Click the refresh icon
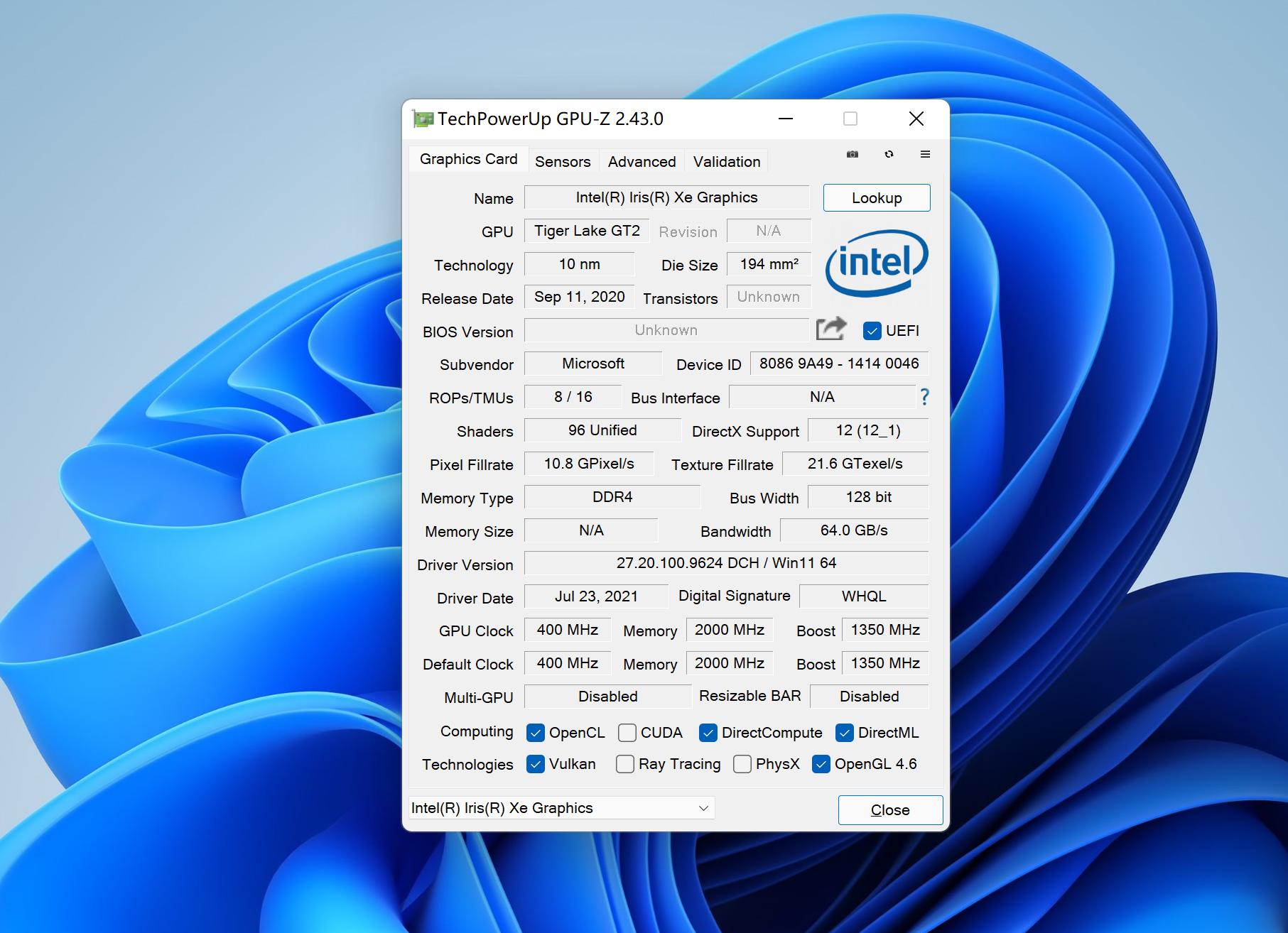This screenshot has width=1288, height=933. [x=889, y=154]
